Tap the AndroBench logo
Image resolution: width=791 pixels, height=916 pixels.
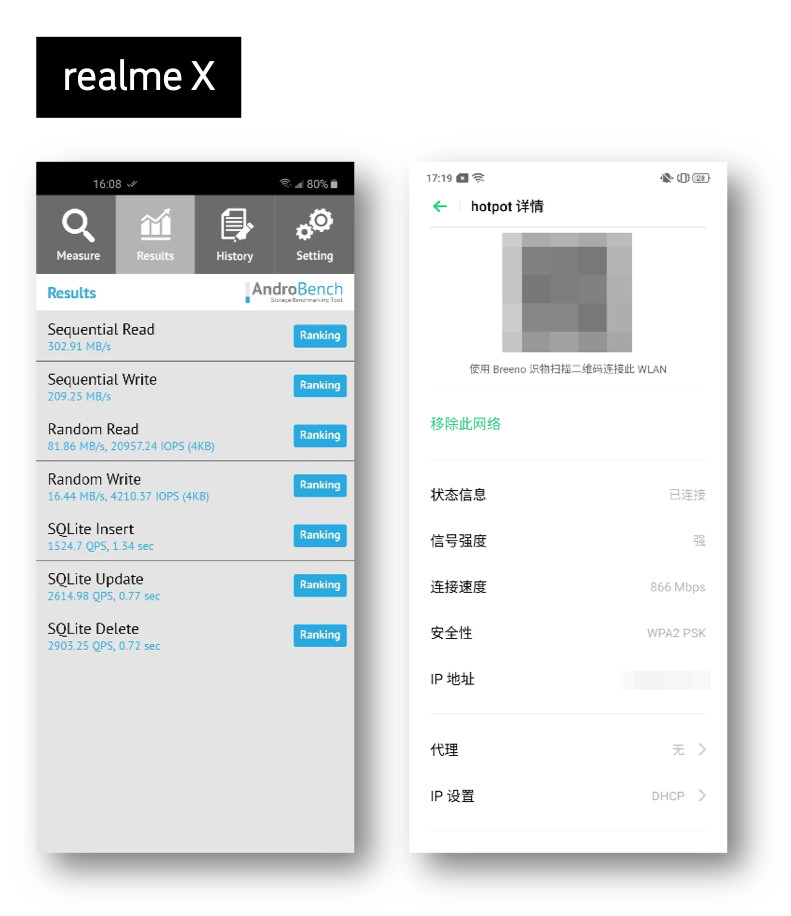point(294,292)
